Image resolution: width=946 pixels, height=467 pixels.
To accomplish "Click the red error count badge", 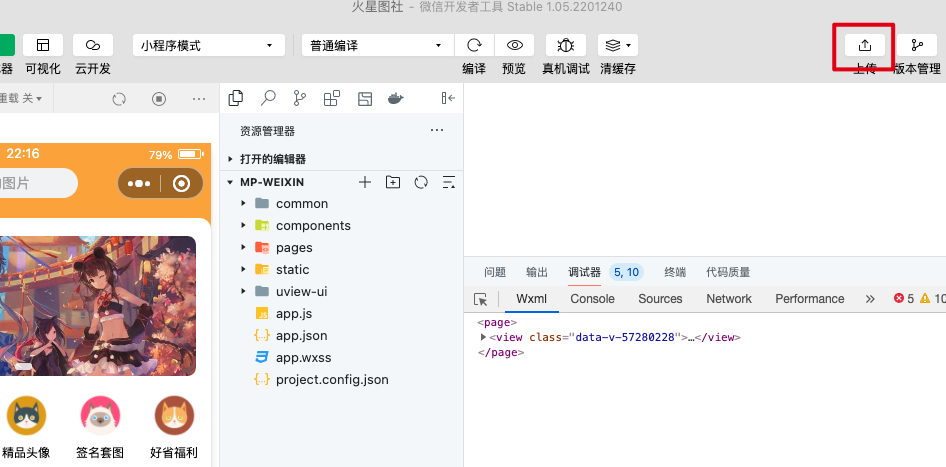I will tap(904, 299).
